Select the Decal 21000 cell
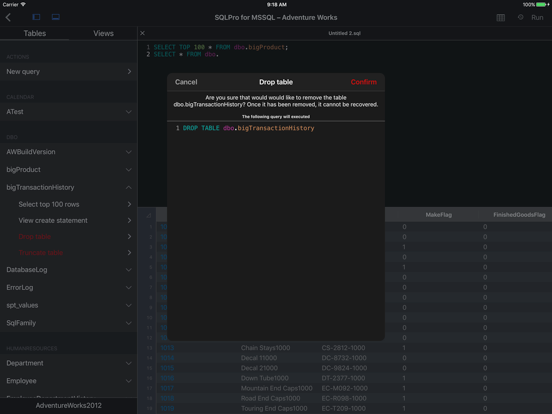The width and height of the screenshot is (552, 414). pyautogui.click(x=259, y=368)
